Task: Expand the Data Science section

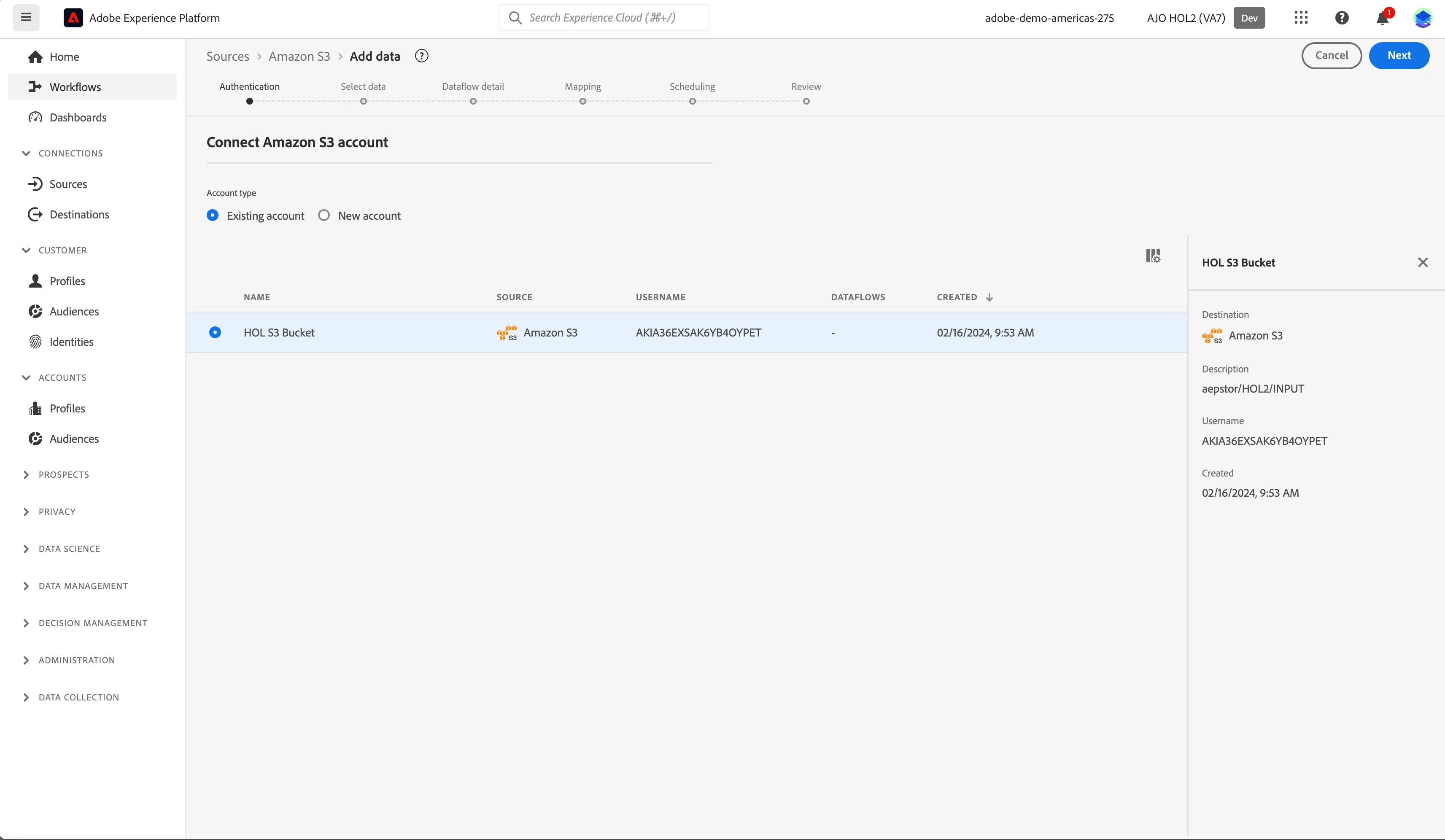Action: pyautogui.click(x=26, y=549)
